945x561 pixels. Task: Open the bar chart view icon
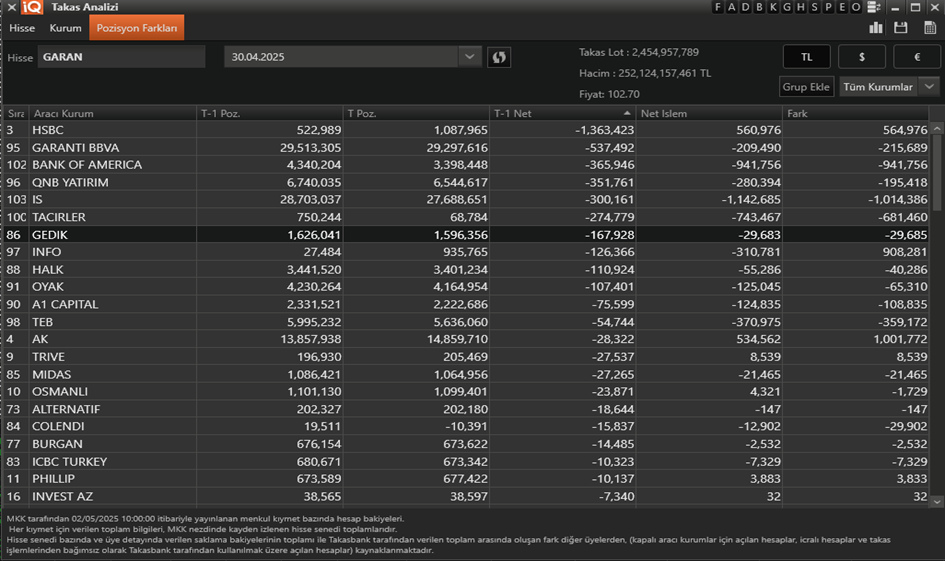(x=876, y=28)
